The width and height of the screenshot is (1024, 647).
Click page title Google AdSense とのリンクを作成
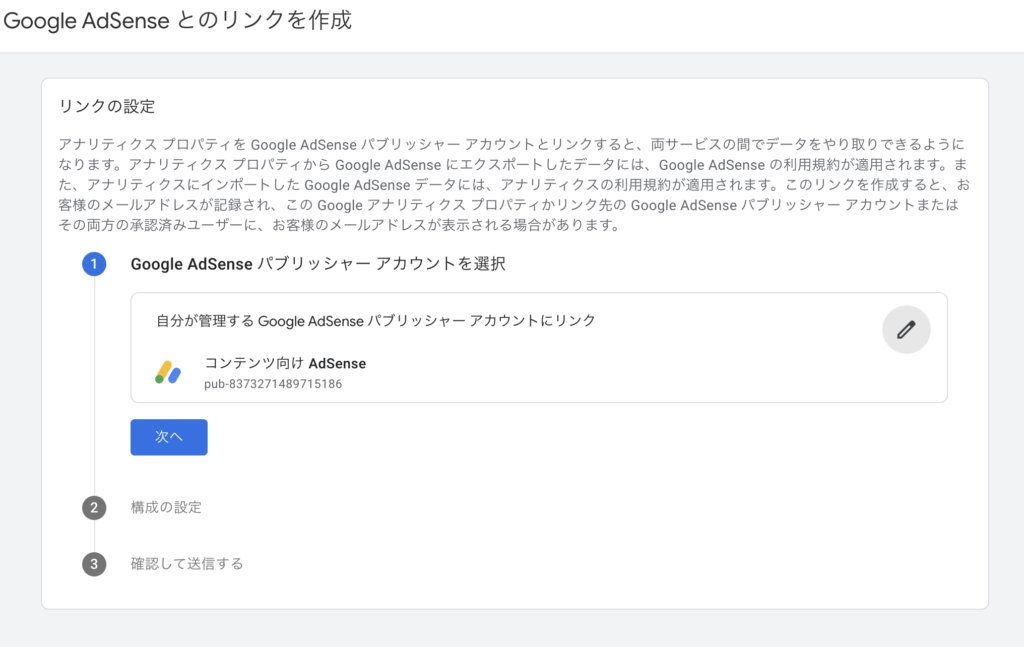[178, 20]
